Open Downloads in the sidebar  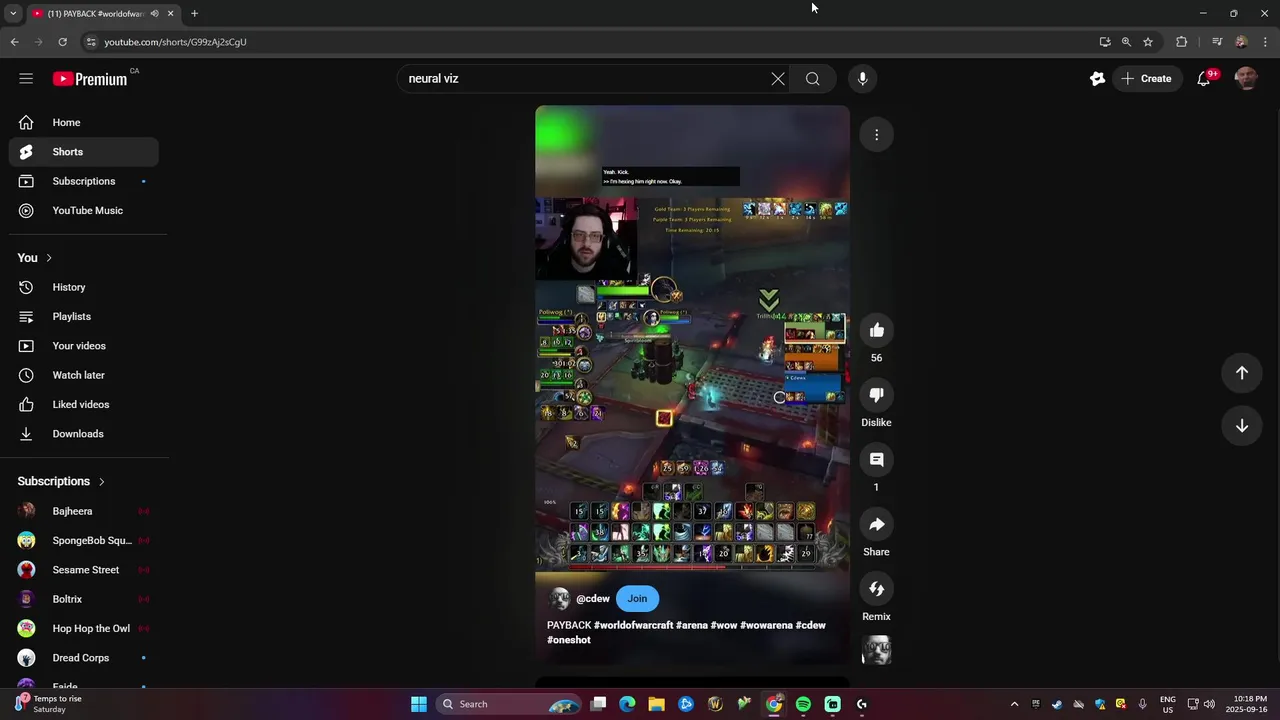point(84,434)
